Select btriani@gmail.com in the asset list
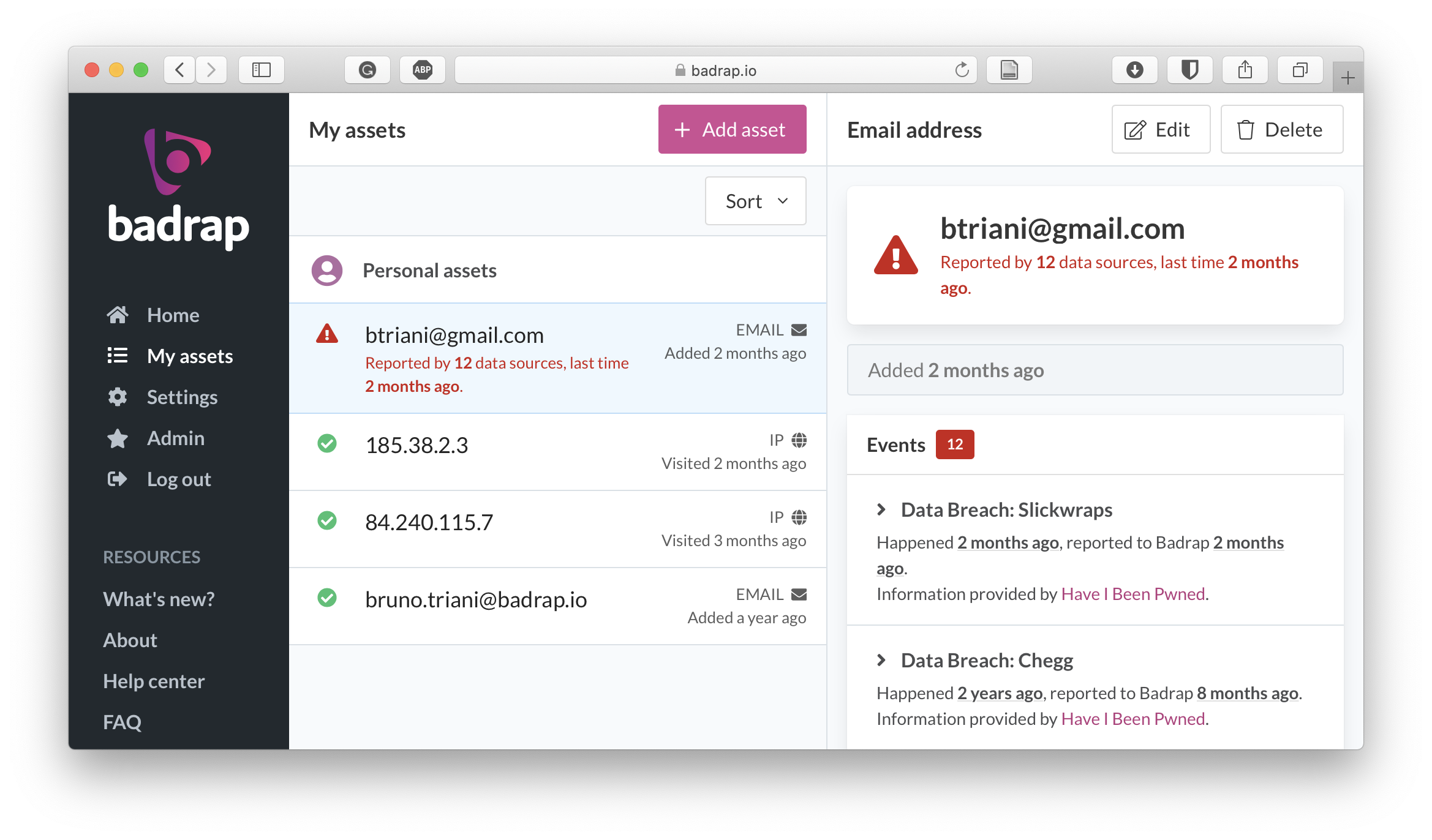 click(x=557, y=358)
